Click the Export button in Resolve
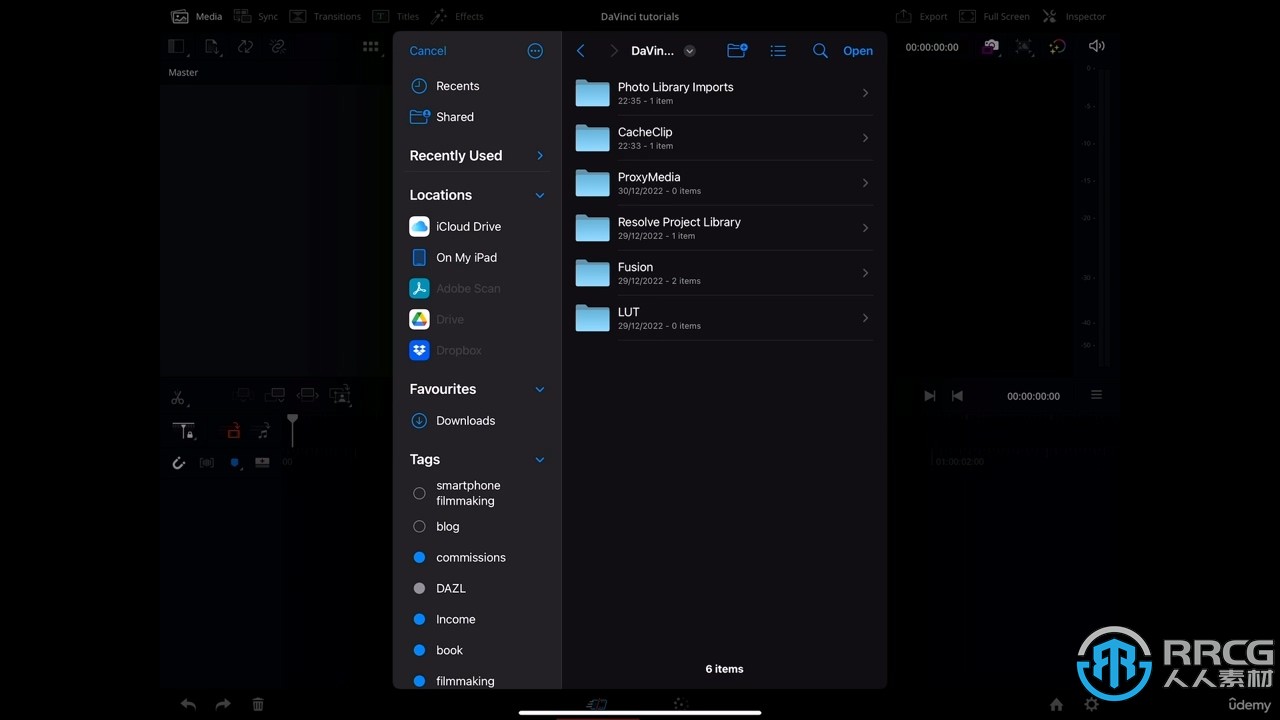 921,17
